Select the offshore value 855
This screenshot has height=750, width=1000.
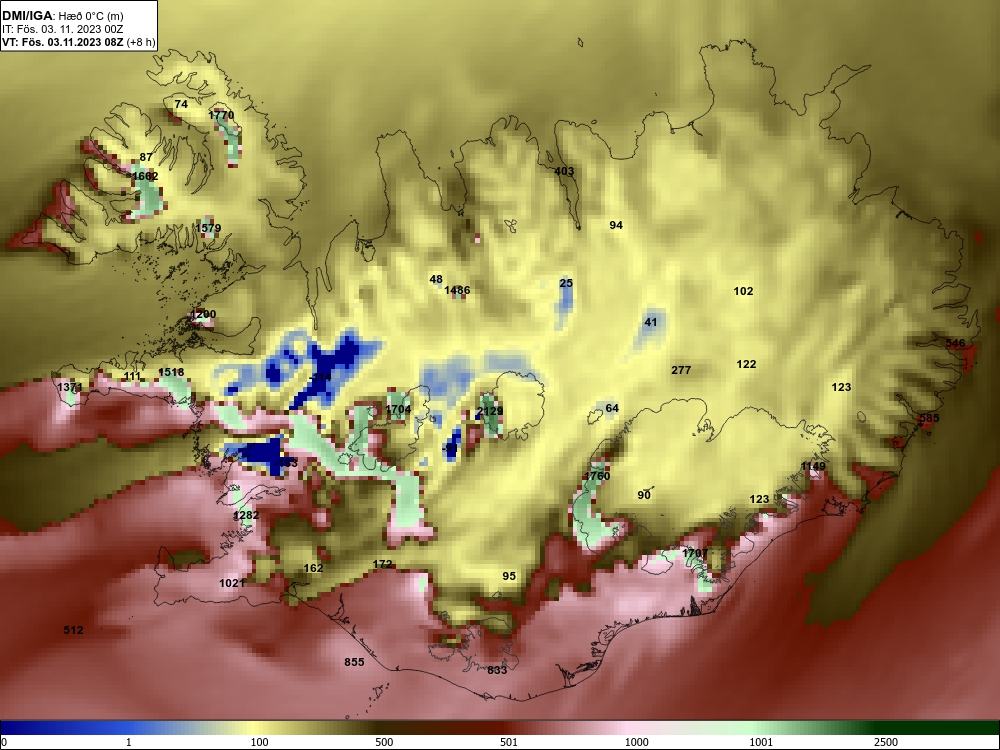[355, 662]
